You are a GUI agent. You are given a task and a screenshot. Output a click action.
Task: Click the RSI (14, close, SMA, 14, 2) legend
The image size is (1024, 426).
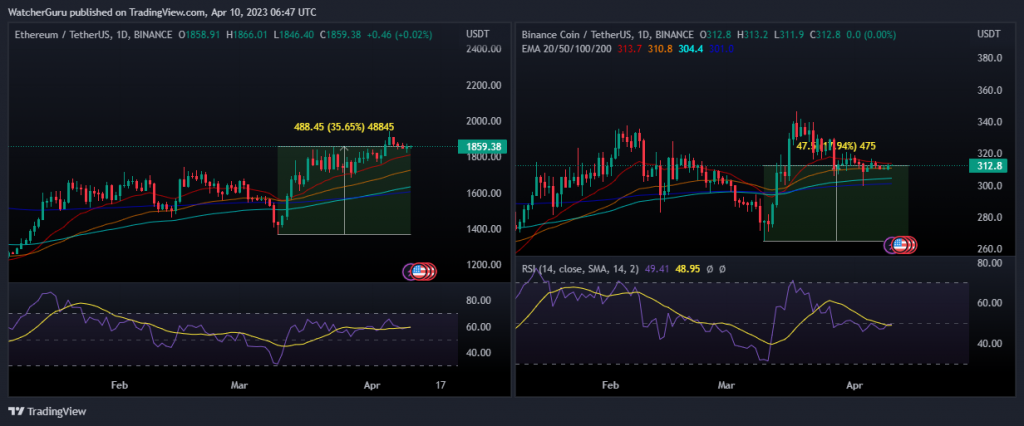(x=579, y=268)
